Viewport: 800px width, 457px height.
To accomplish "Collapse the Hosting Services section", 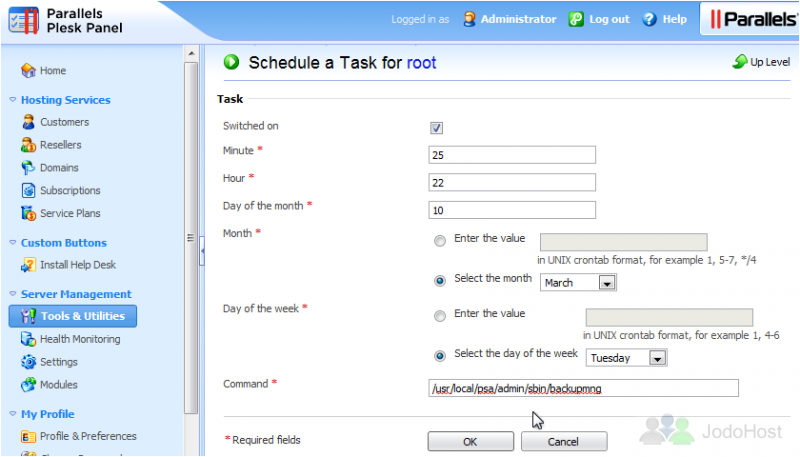I will 13,100.
